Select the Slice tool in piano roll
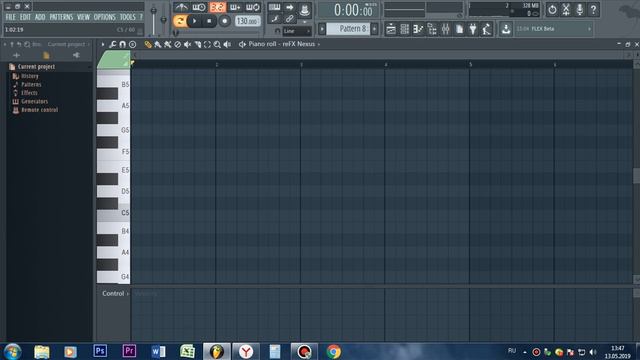 coord(198,44)
